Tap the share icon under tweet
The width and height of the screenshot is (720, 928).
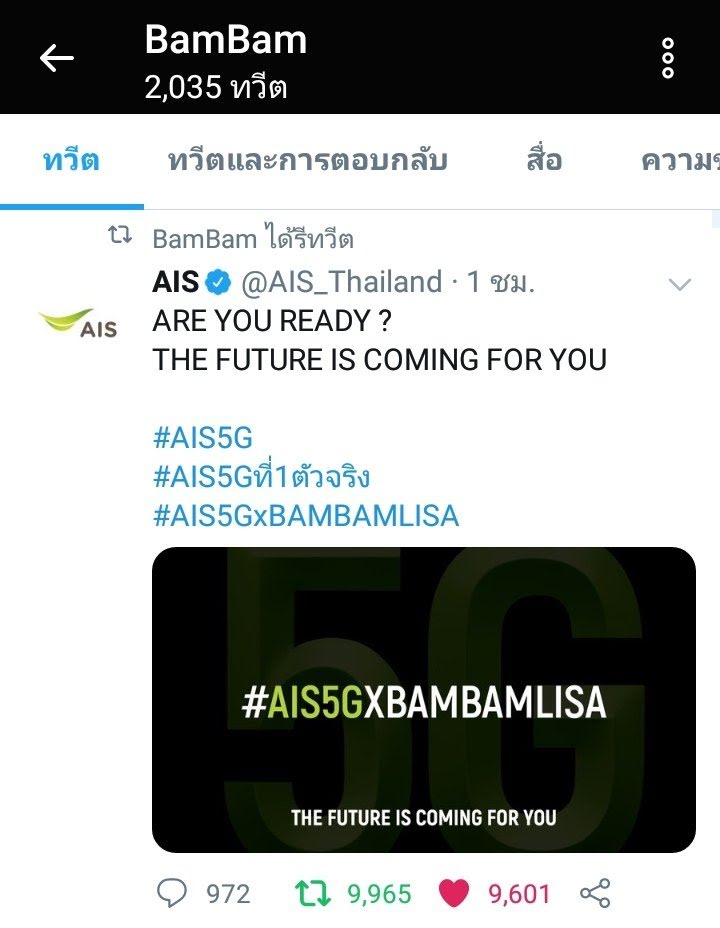[595, 893]
